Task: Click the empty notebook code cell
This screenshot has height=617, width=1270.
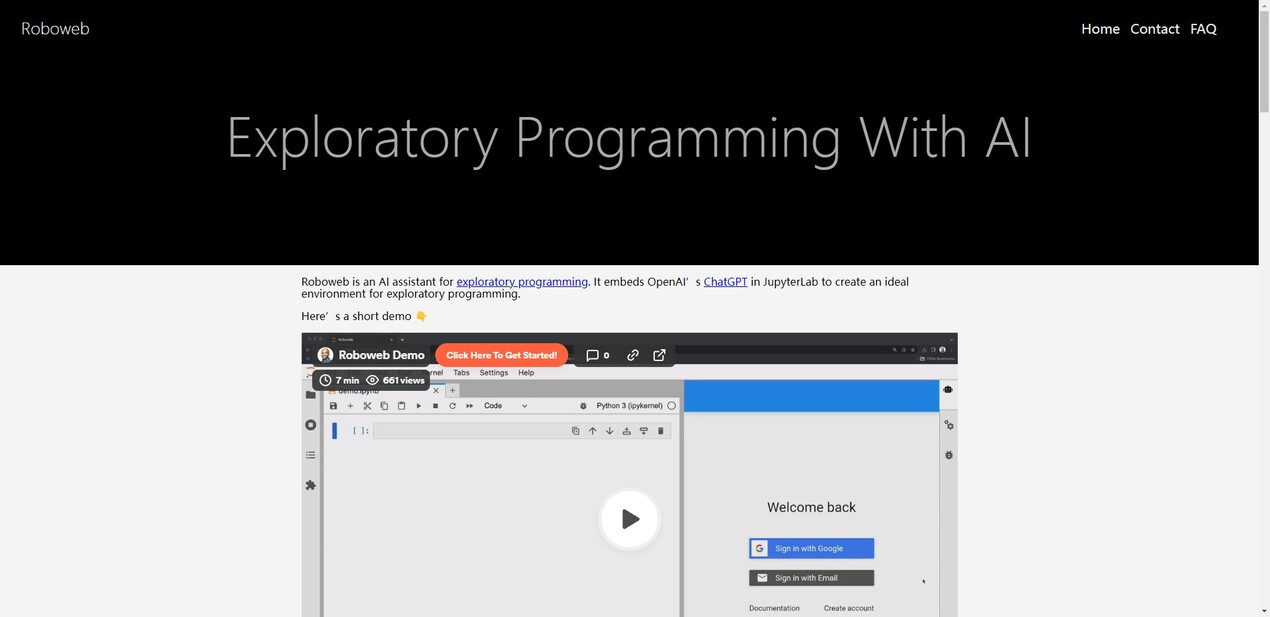Action: click(x=522, y=431)
